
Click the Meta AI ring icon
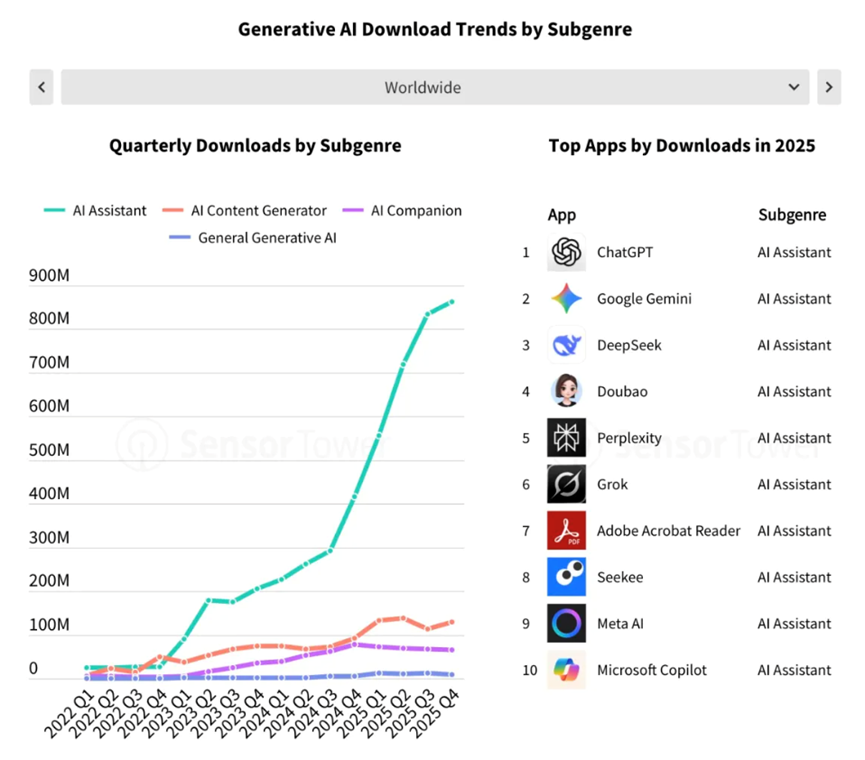[566, 623]
